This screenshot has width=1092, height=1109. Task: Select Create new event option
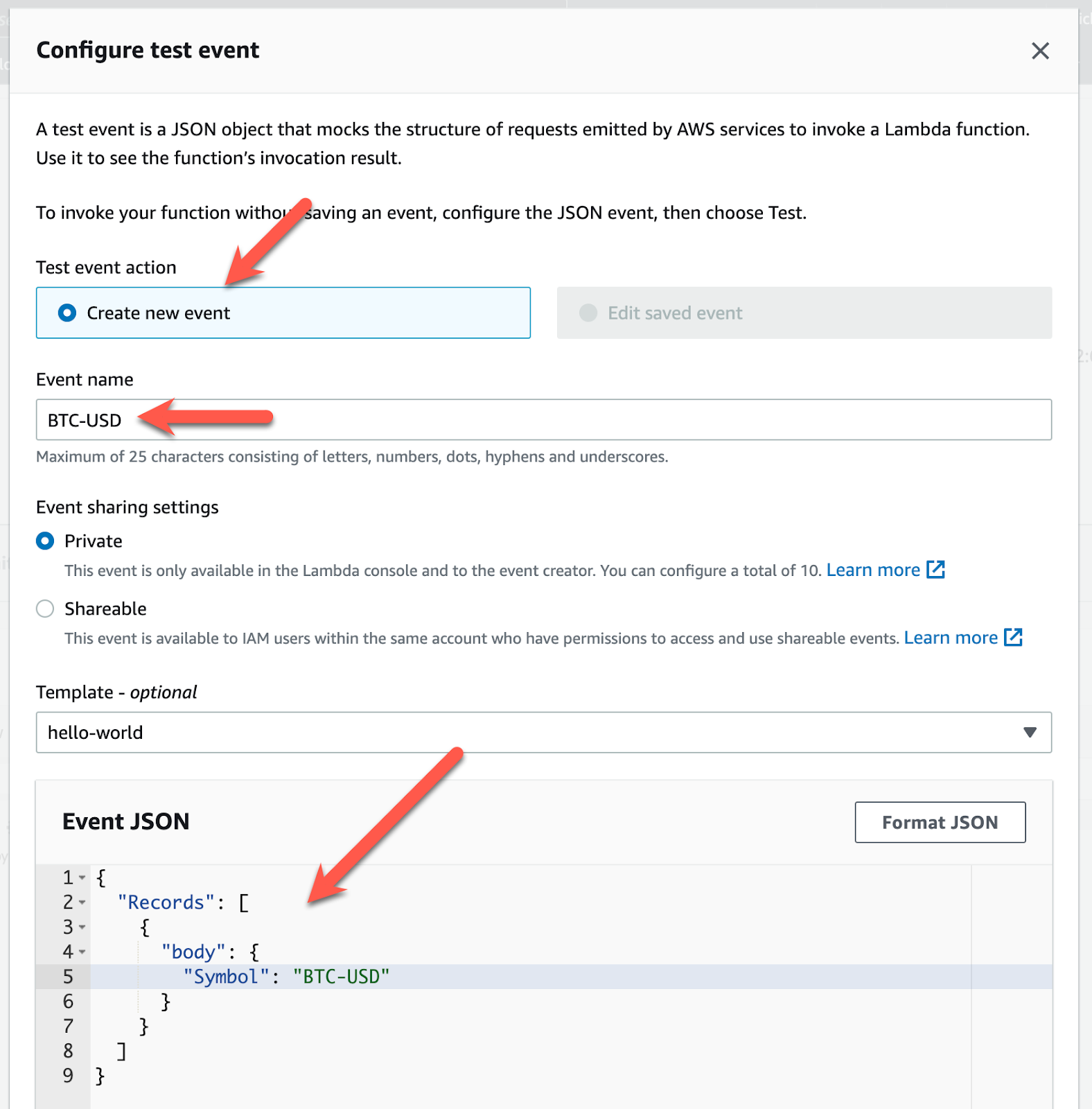coord(67,313)
